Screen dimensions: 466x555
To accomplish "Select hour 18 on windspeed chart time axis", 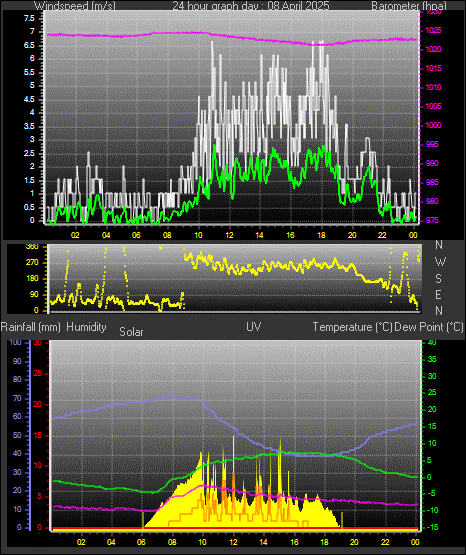I will point(322,235).
